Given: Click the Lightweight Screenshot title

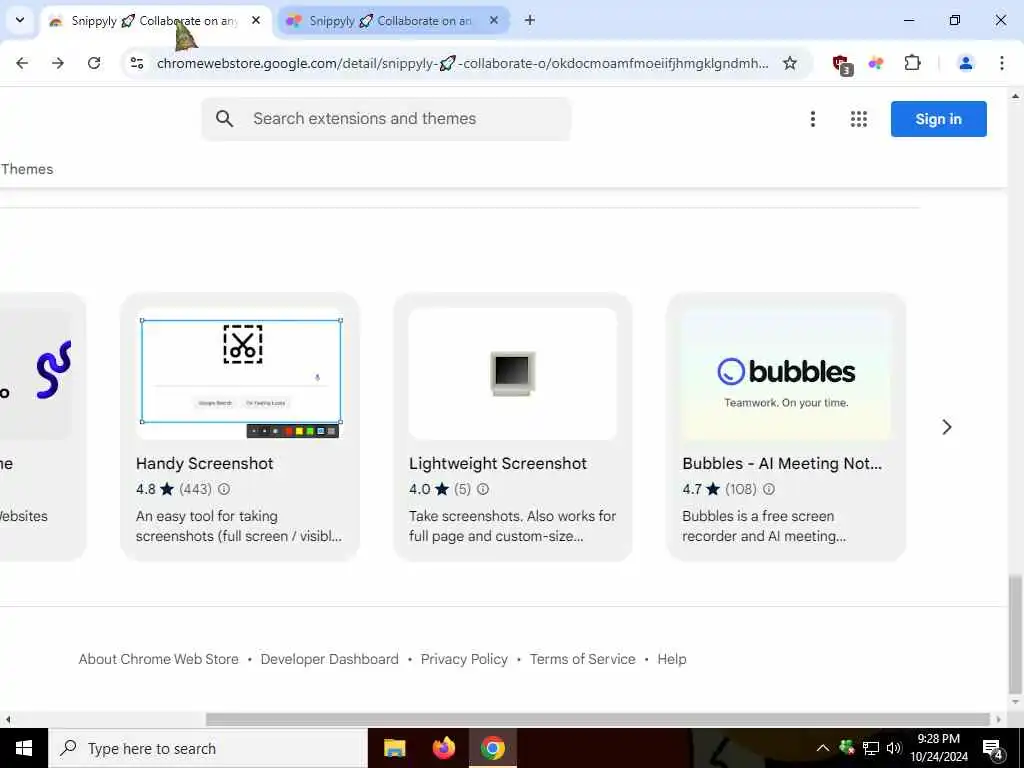Looking at the screenshot, I should [x=498, y=463].
